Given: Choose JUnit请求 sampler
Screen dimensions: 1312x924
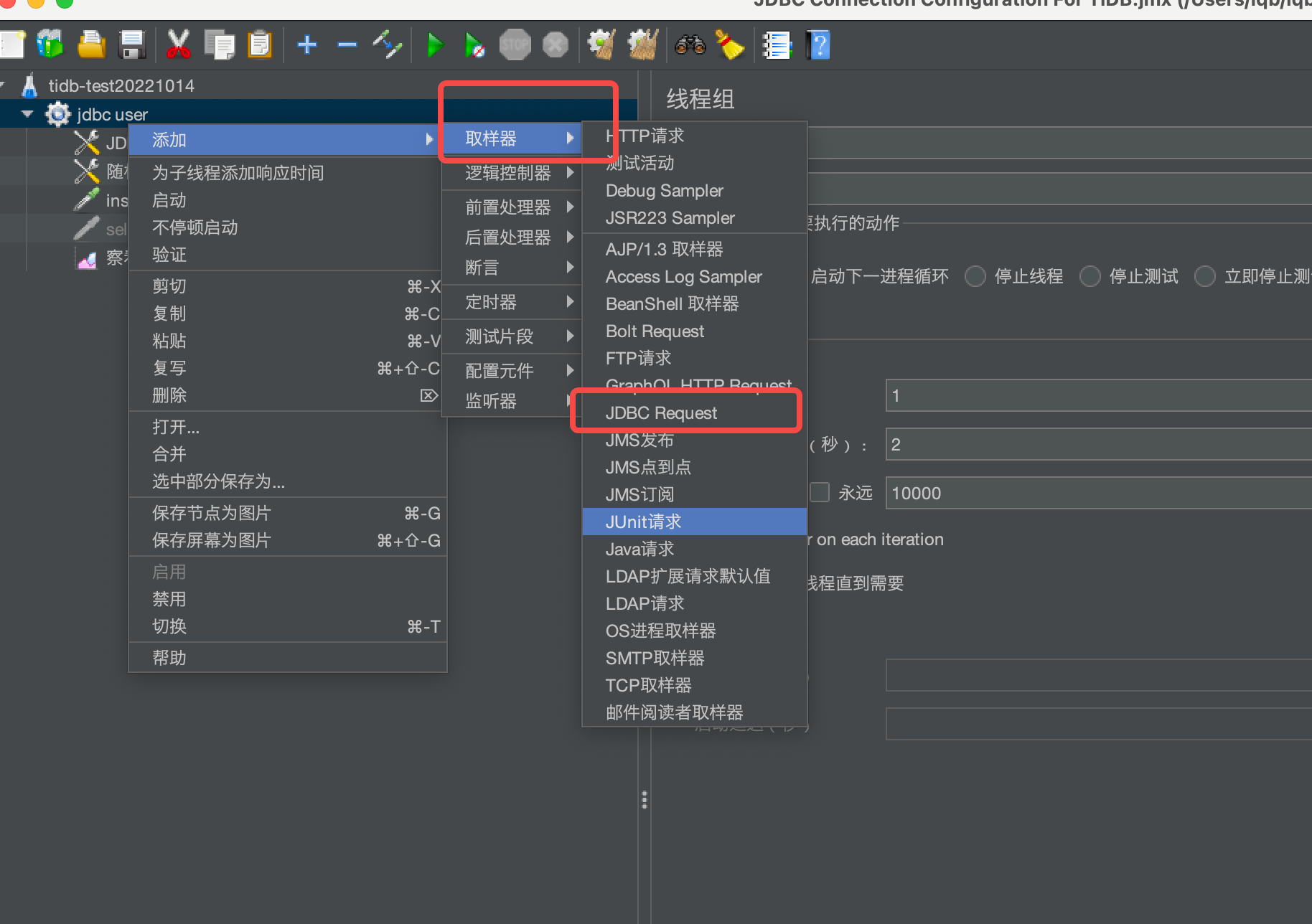Looking at the screenshot, I should tap(695, 522).
